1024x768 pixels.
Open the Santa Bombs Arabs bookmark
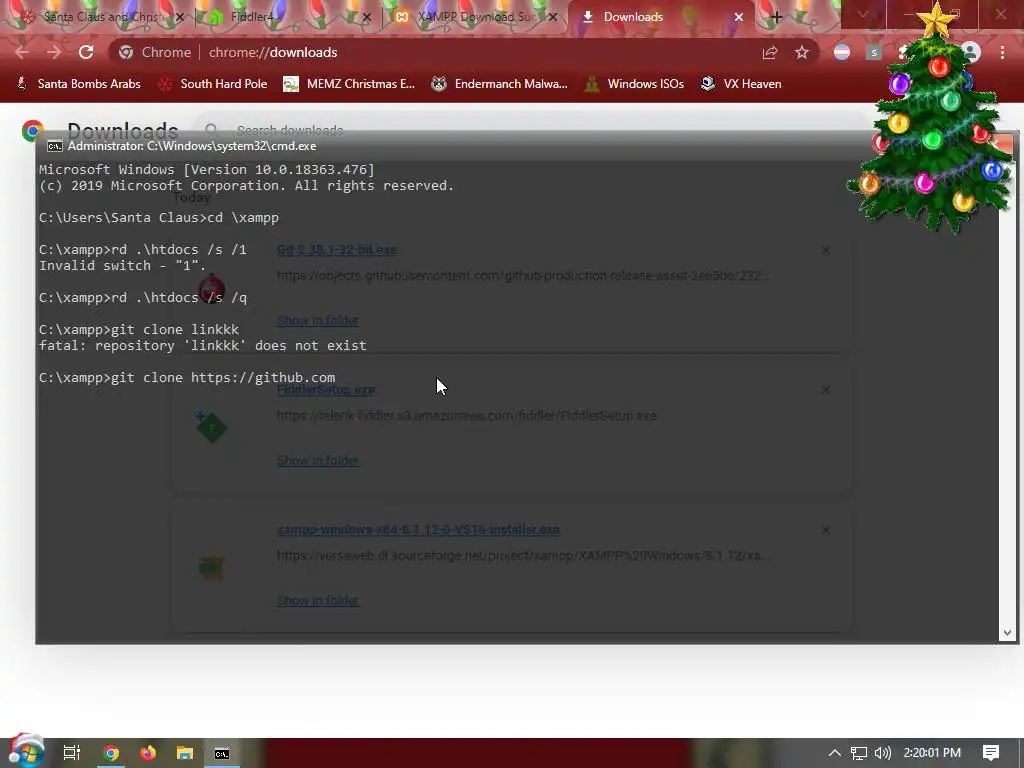click(x=78, y=84)
